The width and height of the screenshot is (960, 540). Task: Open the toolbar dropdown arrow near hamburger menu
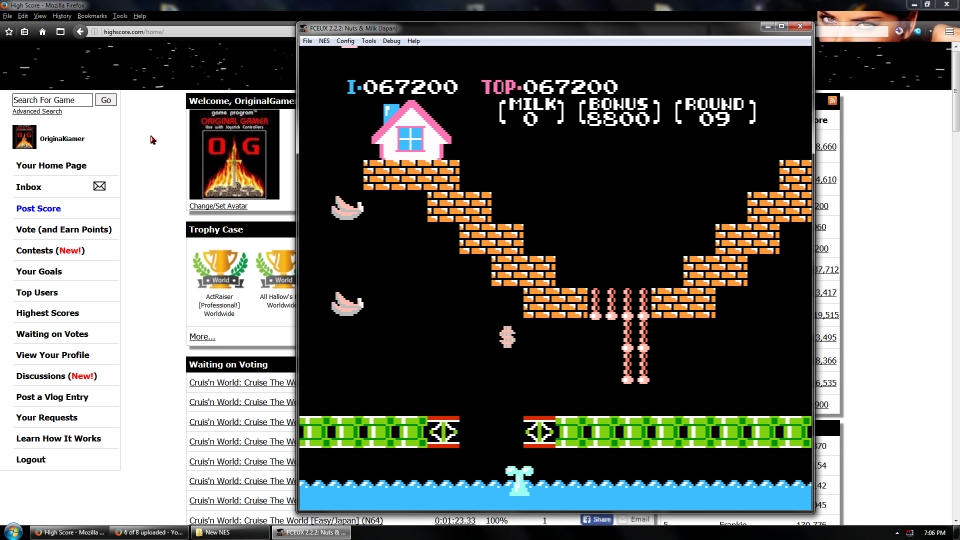[x=931, y=32]
